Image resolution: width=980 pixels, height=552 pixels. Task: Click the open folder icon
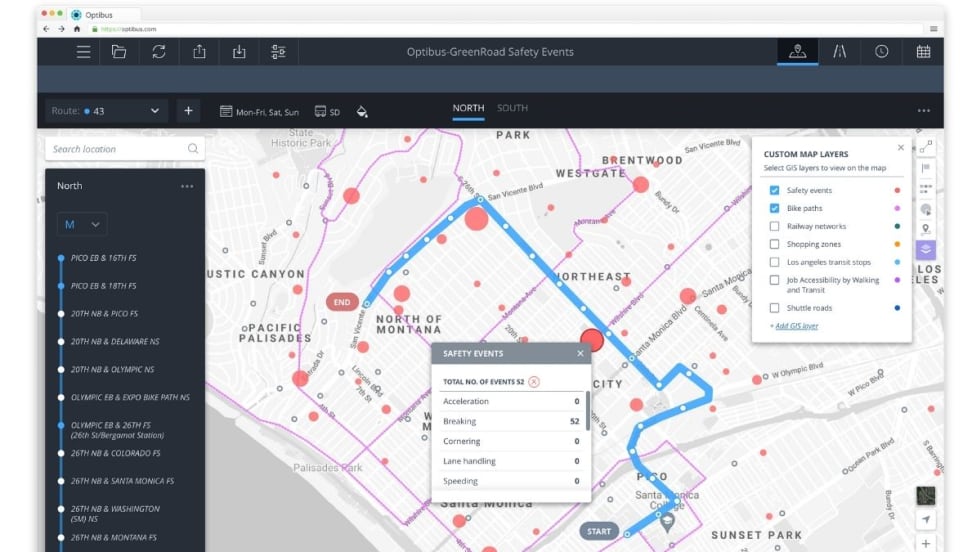pyautogui.click(x=119, y=52)
